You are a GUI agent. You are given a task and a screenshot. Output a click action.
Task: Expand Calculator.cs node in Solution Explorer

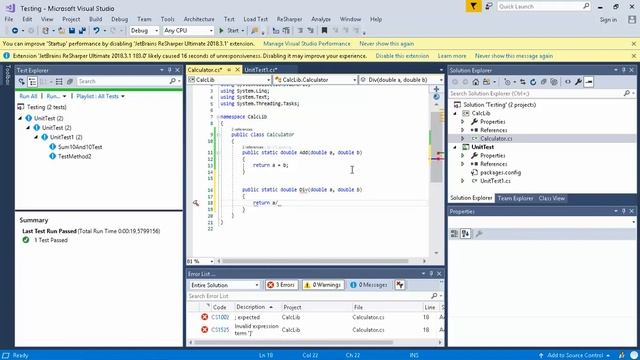462,139
